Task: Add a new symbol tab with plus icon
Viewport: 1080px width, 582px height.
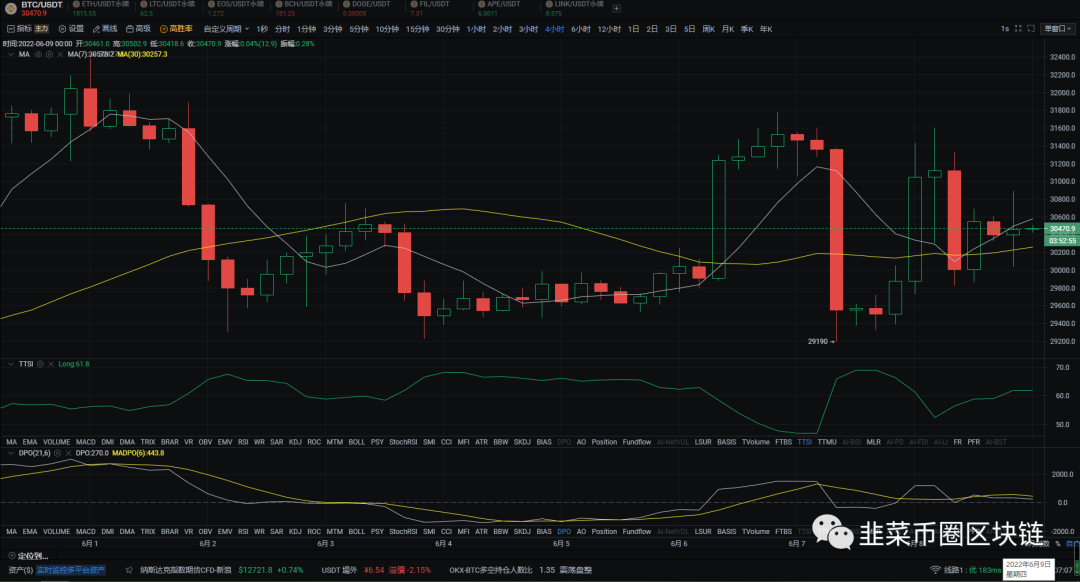Action: (x=616, y=8)
